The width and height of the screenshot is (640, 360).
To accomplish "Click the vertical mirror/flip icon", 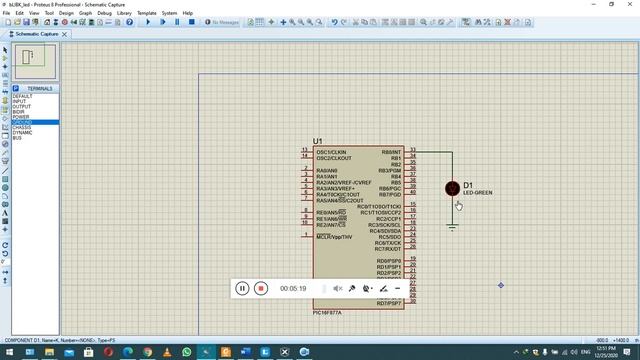I will (5, 281).
